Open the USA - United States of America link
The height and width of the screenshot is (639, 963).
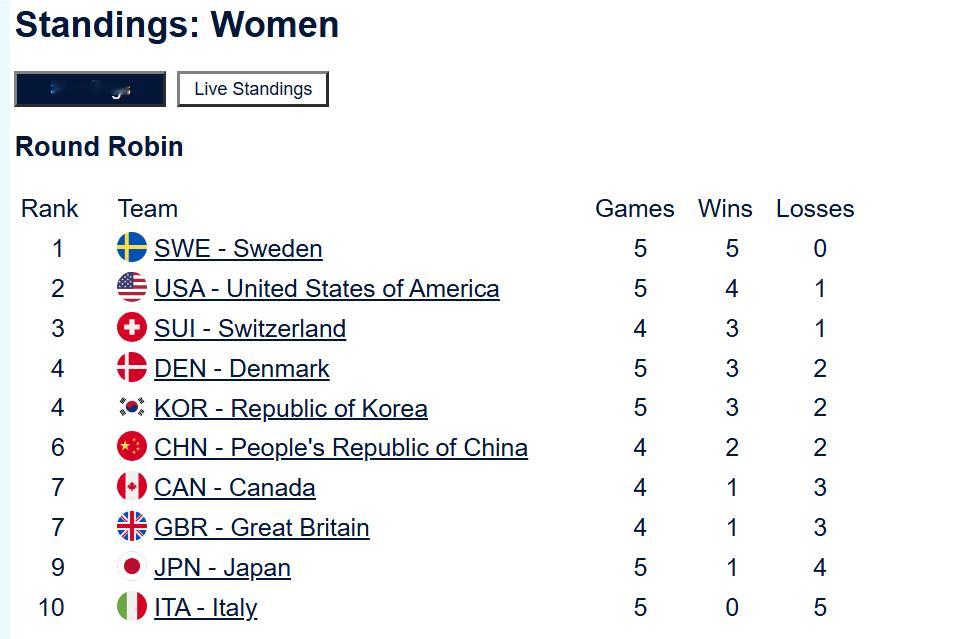326,289
